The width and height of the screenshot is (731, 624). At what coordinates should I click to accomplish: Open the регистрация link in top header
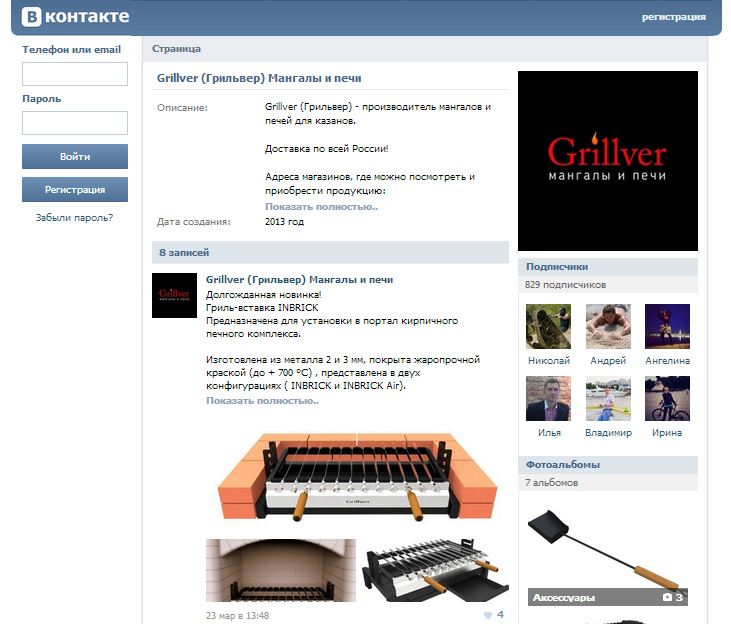point(673,17)
